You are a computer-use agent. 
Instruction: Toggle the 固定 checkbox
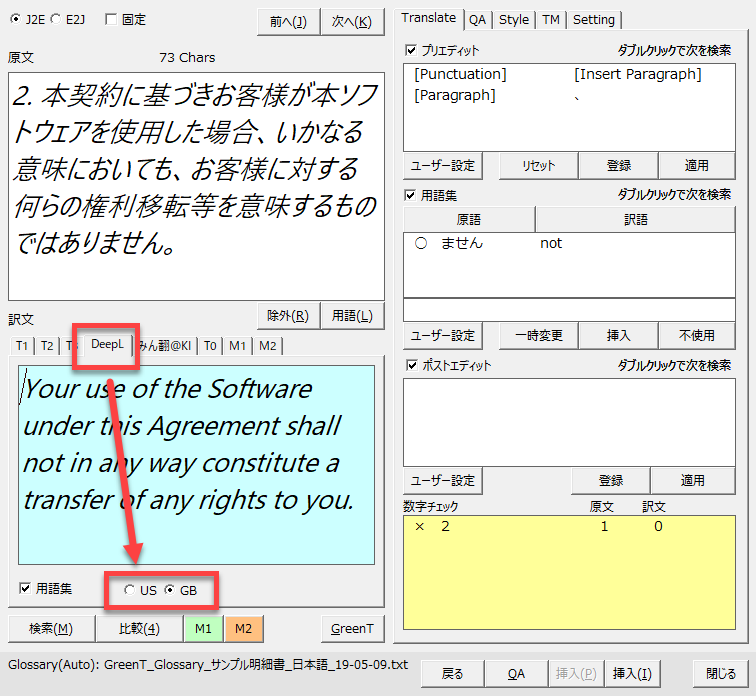click(x=110, y=19)
